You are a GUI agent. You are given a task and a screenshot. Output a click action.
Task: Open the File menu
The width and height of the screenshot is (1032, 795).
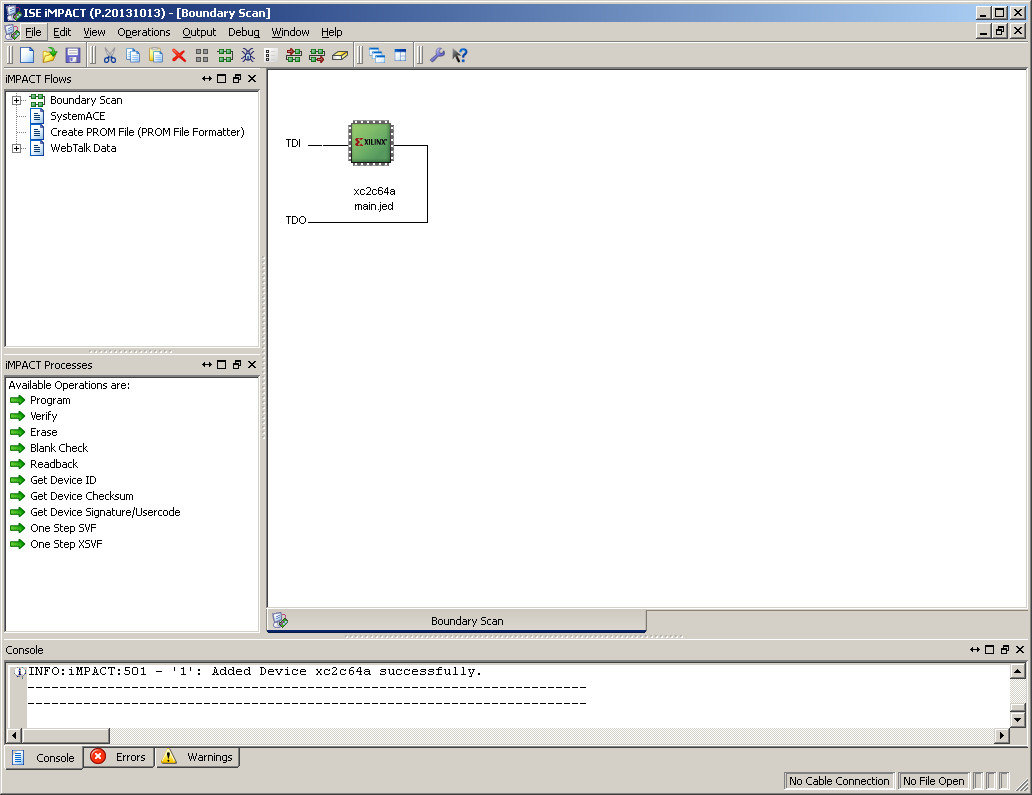(x=33, y=32)
